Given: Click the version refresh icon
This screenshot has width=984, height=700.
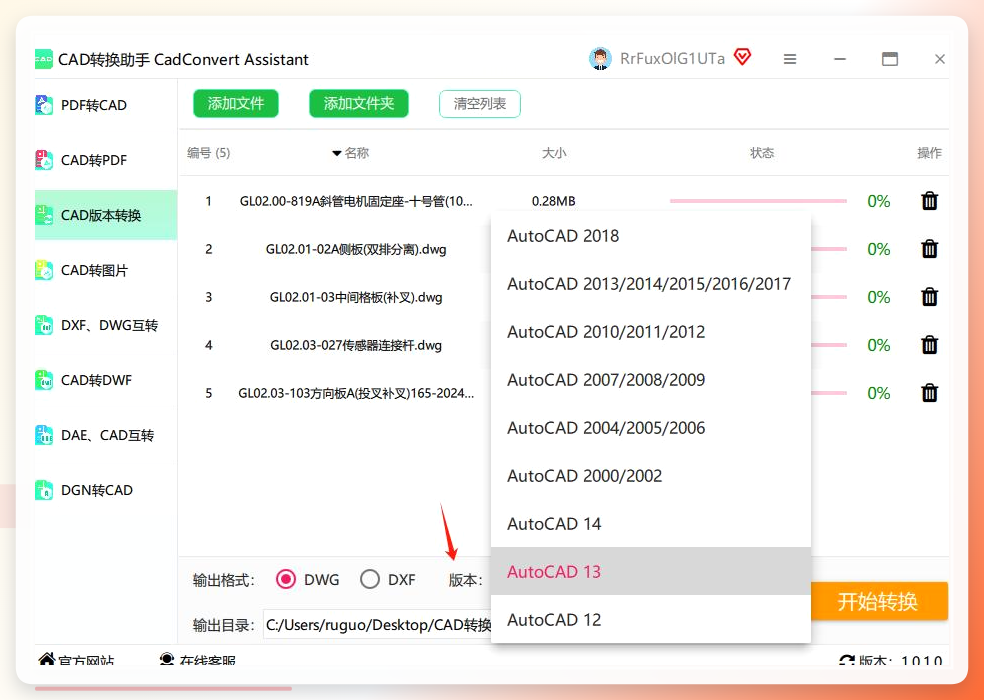Looking at the screenshot, I should [847, 660].
